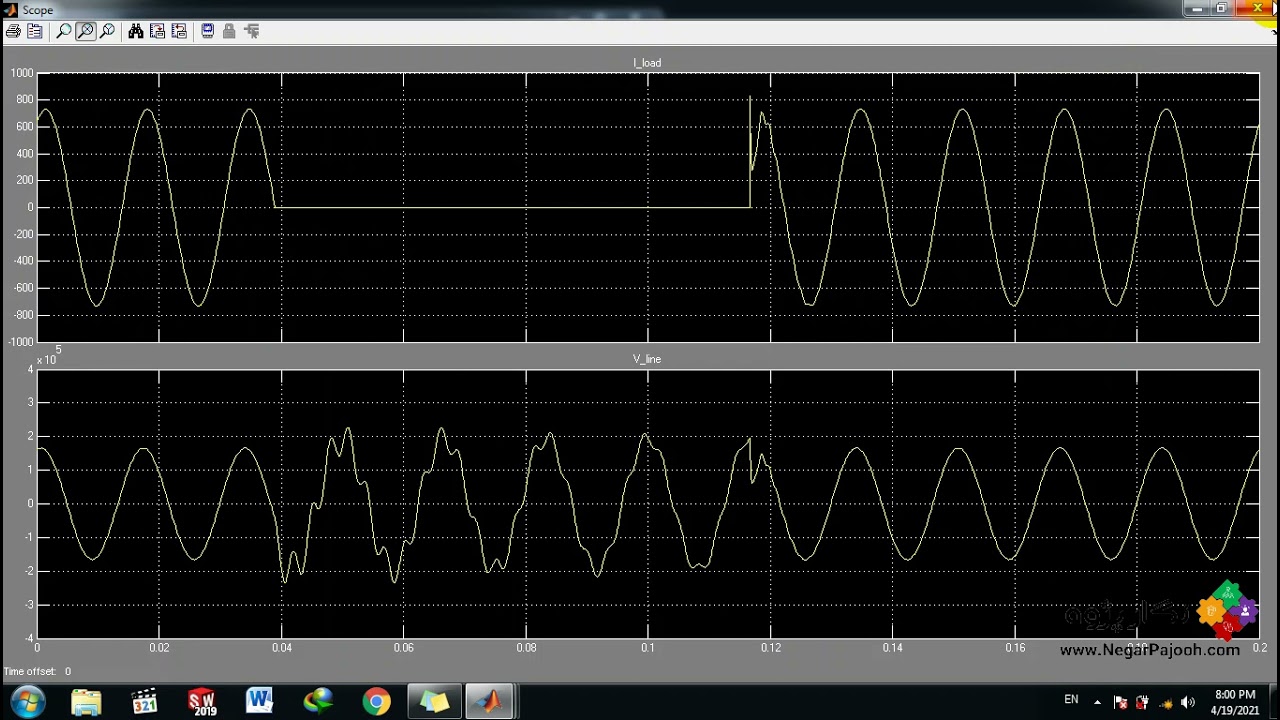1280x720 pixels.
Task: Open Windows Explorer from the taskbar
Action: point(86,702)
